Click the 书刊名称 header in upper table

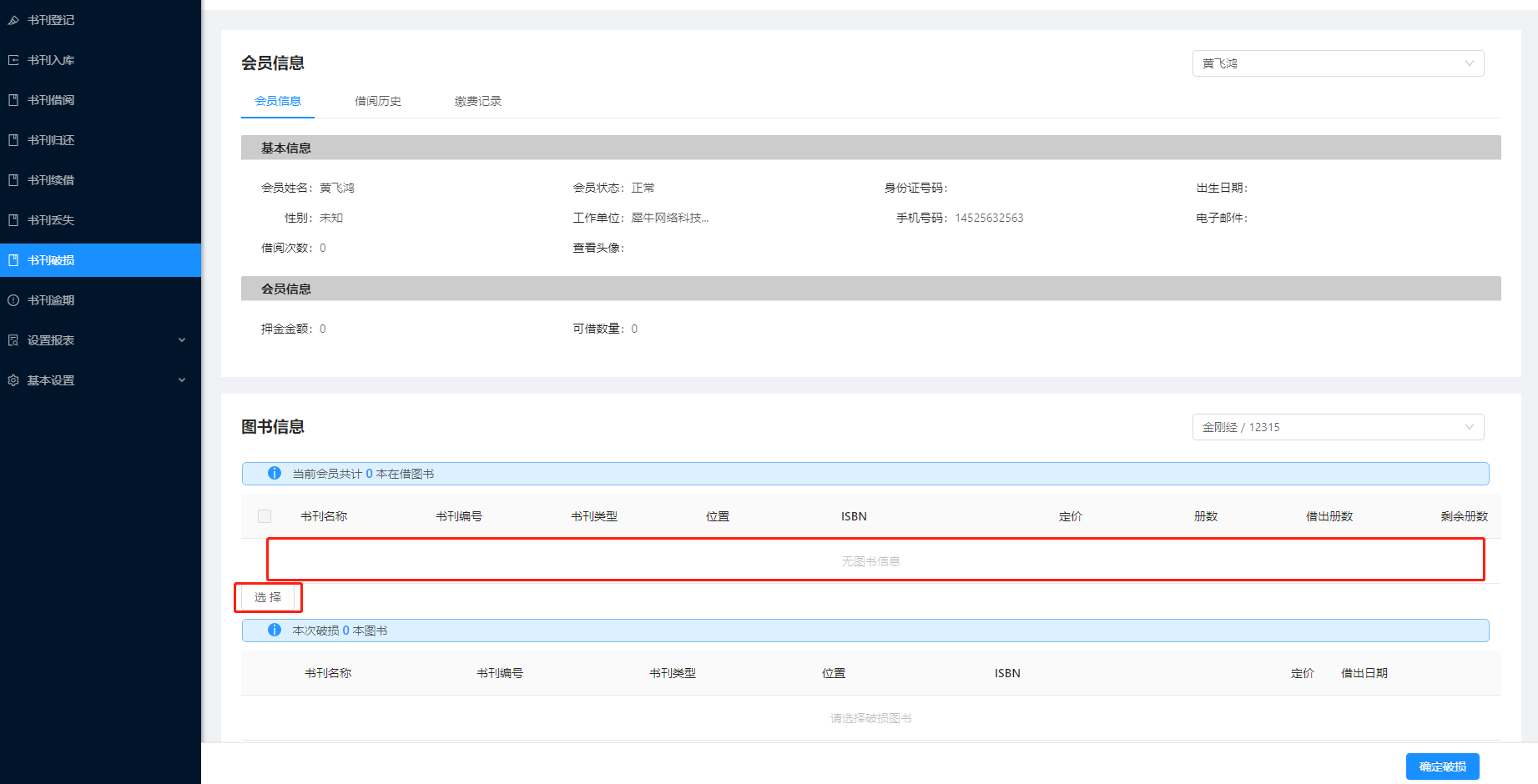324,516
